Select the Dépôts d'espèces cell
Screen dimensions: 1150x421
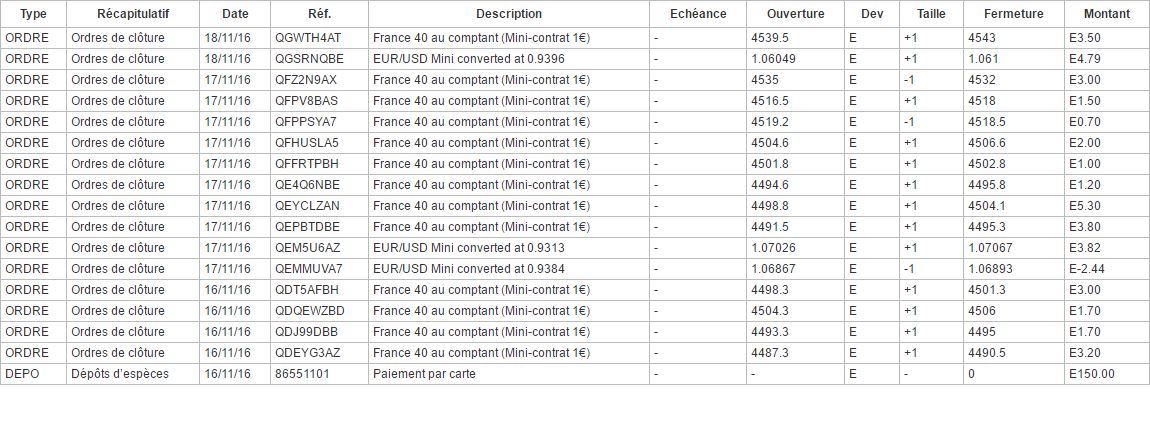point(120,374)
